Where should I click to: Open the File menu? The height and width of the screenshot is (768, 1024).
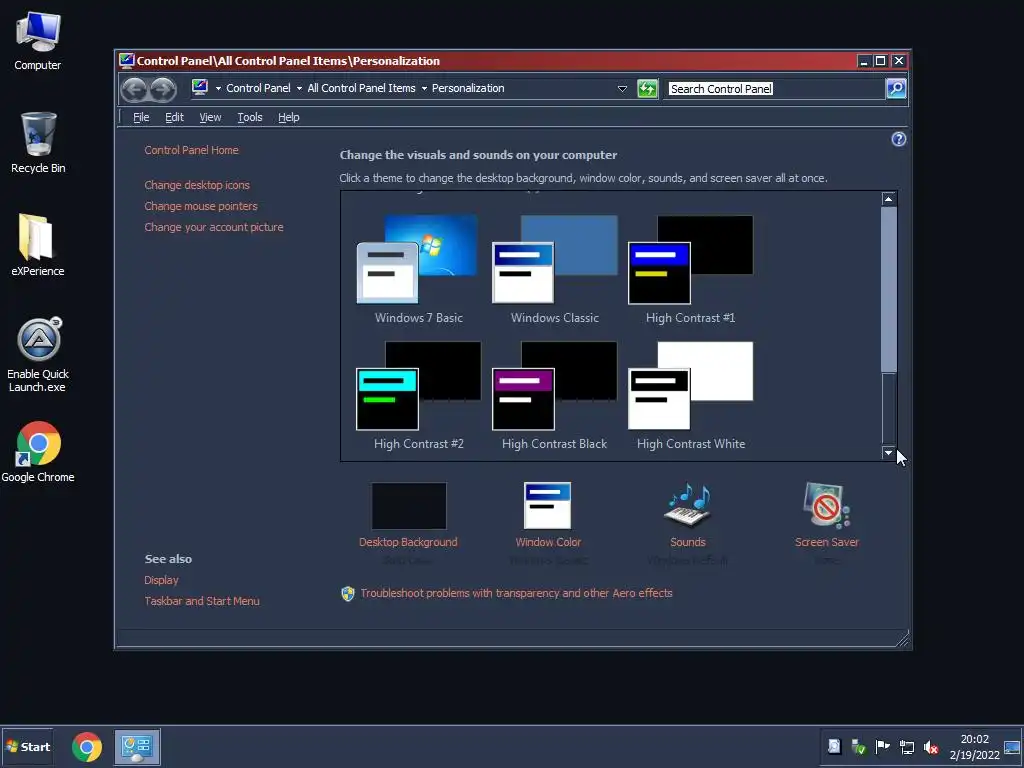pos(141,118)
